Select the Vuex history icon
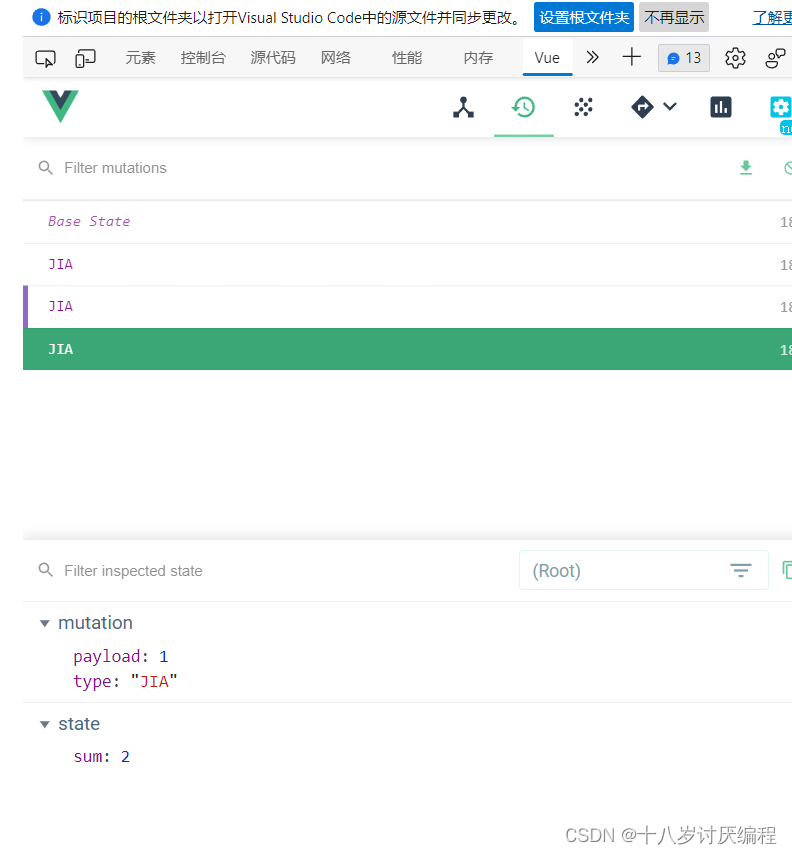792x855 pixels. 524,107
